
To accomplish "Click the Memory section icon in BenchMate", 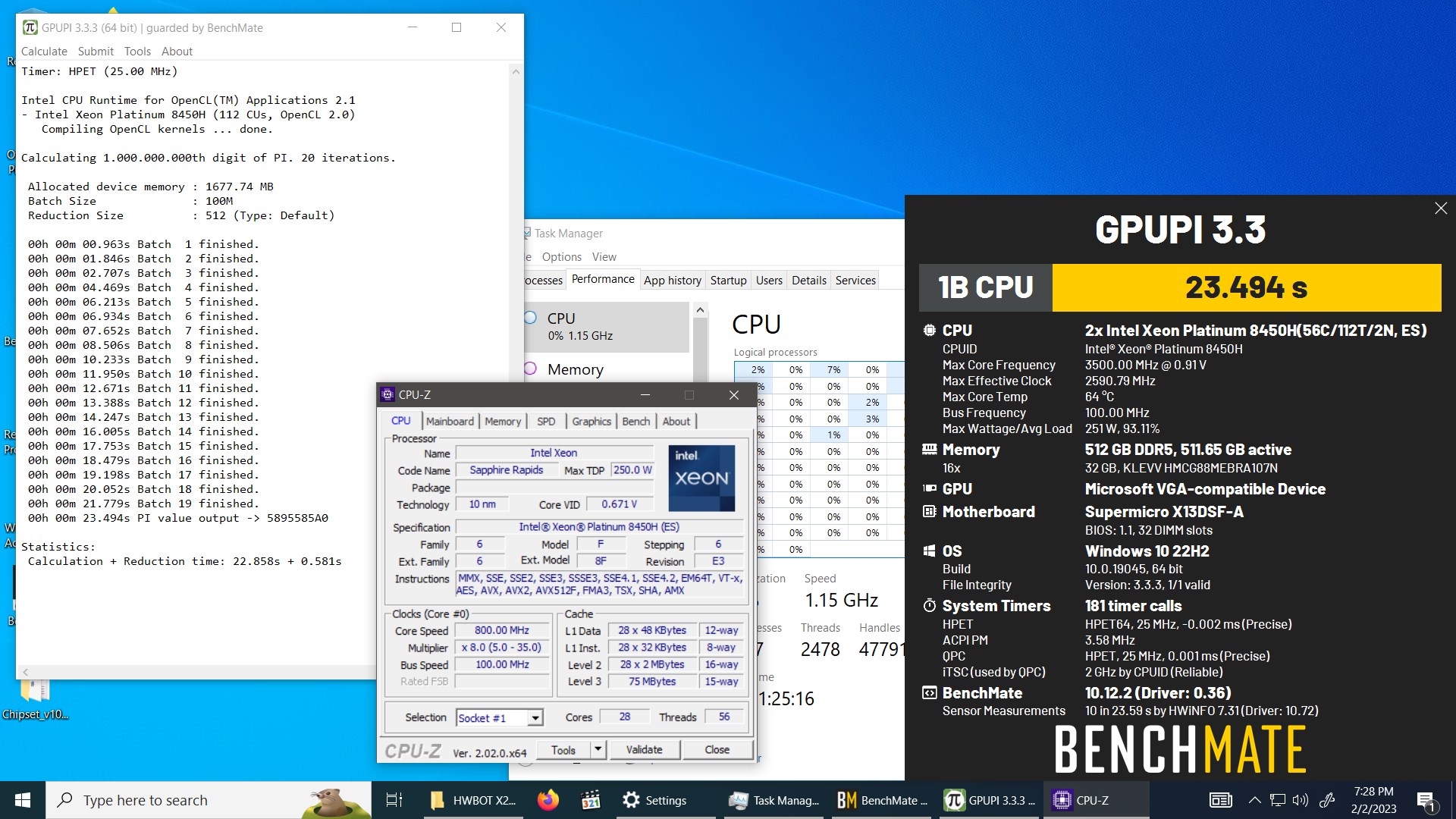I will 930,450.
